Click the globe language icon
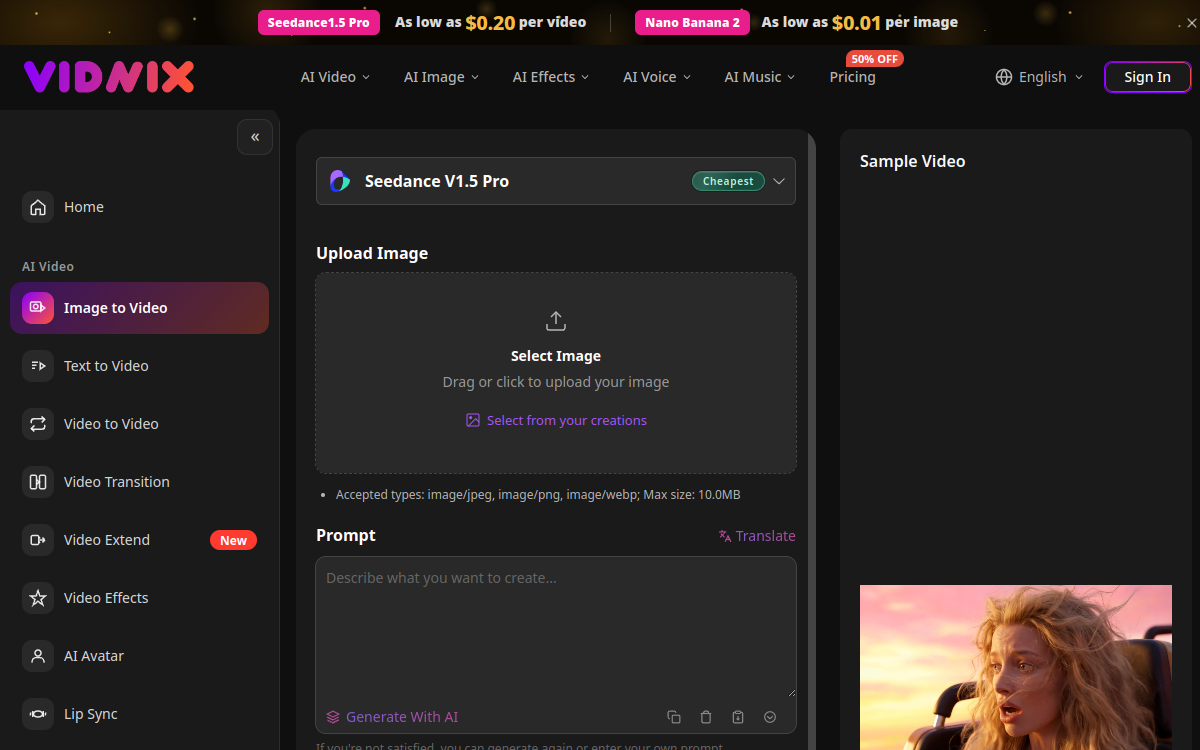 (1004, 77)
